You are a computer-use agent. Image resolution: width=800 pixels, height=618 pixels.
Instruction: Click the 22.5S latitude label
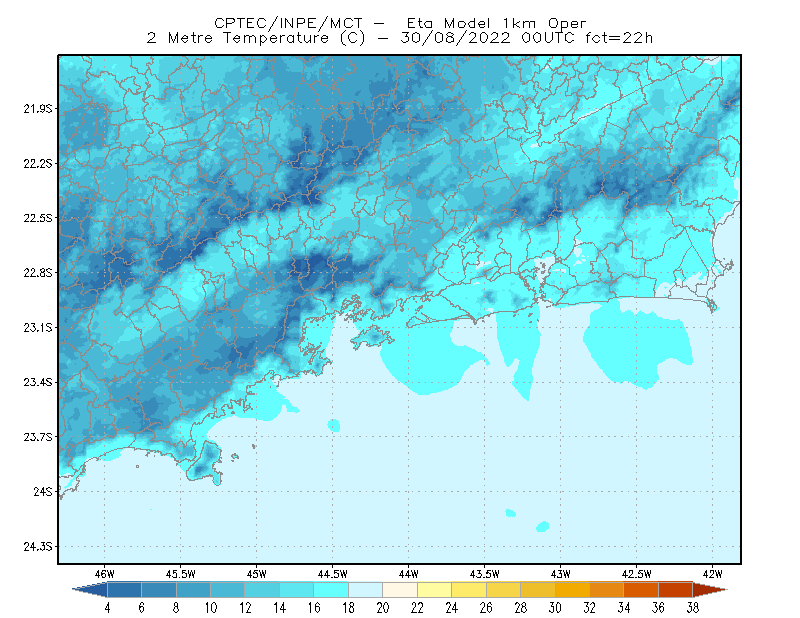(38, 218)
